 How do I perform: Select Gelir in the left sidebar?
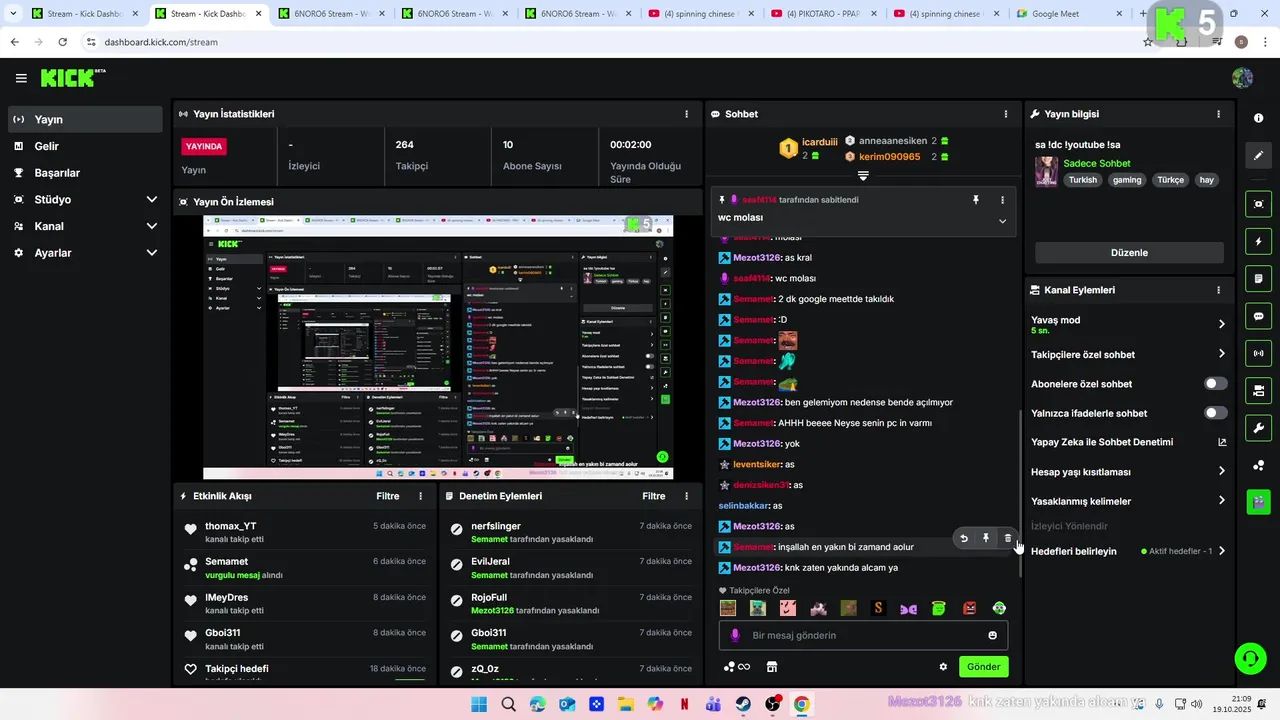85,146
